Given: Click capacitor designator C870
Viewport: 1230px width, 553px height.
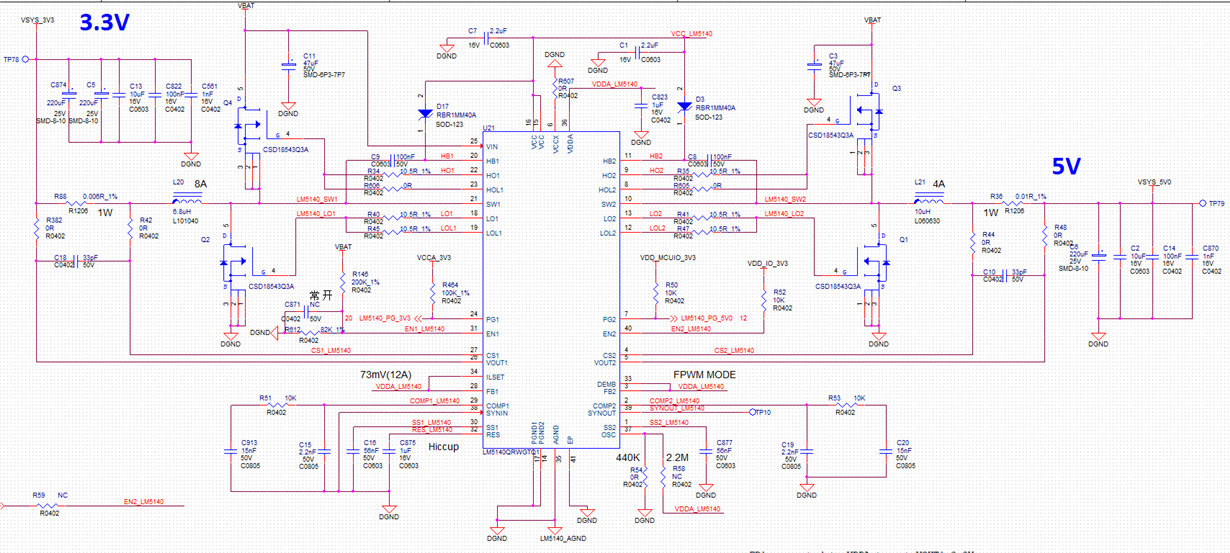Looking at the screenshot, I should point(1211,248).
